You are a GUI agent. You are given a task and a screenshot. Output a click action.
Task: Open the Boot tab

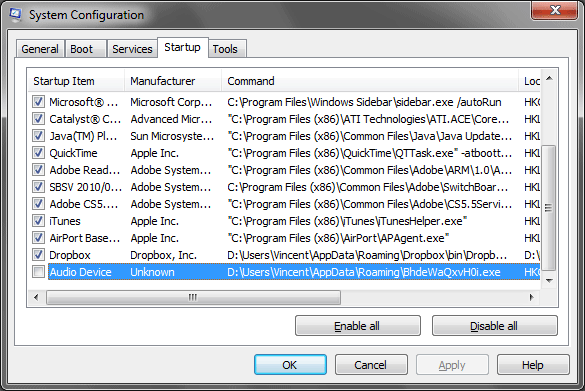coord(85,49)
